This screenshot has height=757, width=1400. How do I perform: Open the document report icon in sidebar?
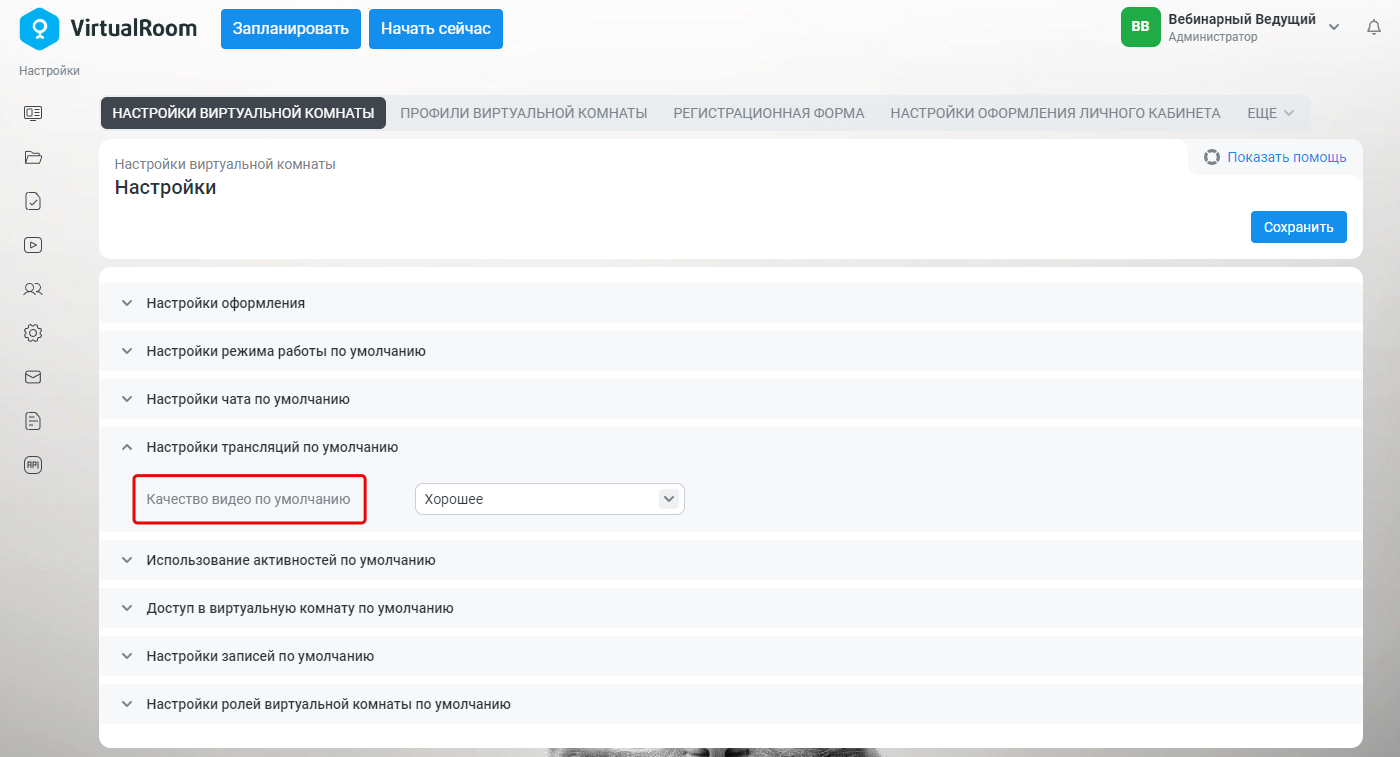pyautogui.click(x=33, y=421)
